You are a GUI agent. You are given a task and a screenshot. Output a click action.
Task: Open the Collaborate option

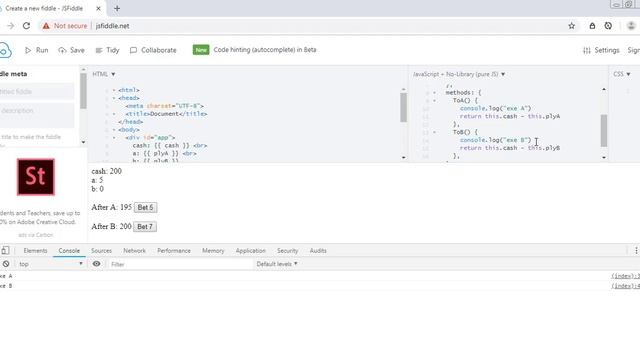click(x=153, y=50)
